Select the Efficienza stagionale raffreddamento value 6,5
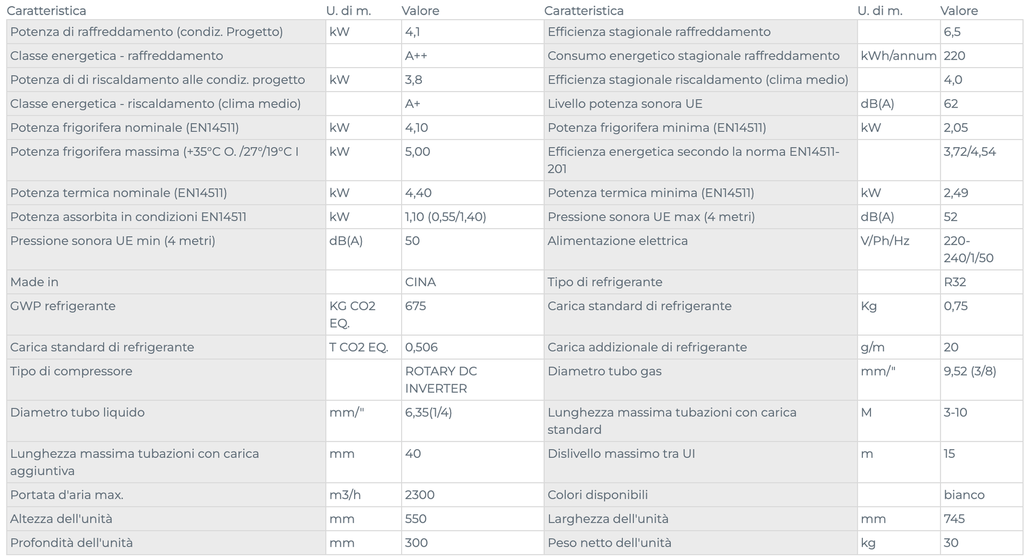 [952, 31]
